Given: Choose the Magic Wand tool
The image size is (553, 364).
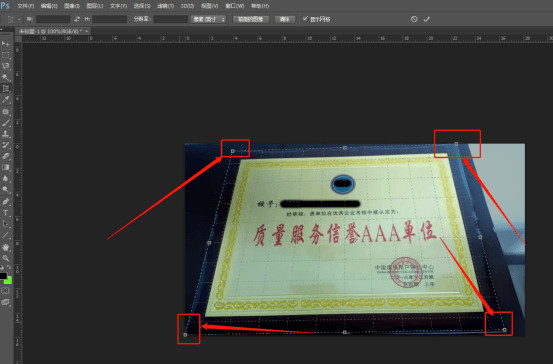Looking at the screenshot, I should tap(5, 77).
